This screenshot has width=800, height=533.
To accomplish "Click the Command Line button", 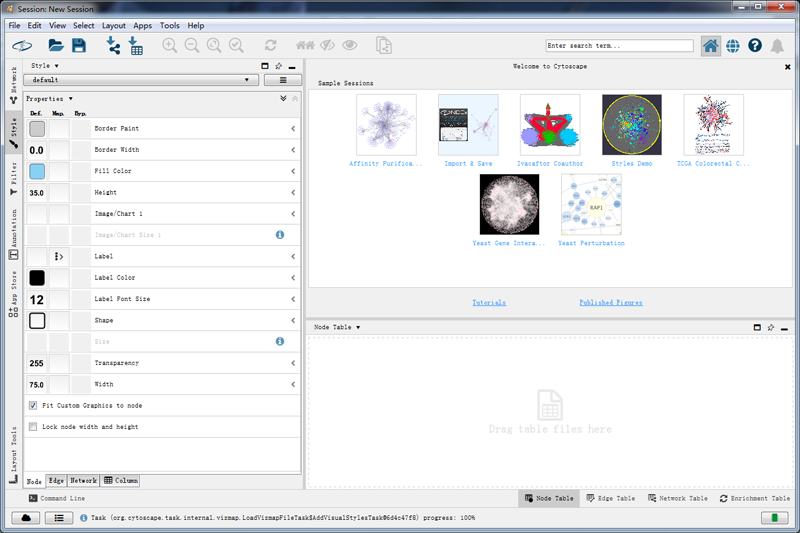I will pos(57,498).
